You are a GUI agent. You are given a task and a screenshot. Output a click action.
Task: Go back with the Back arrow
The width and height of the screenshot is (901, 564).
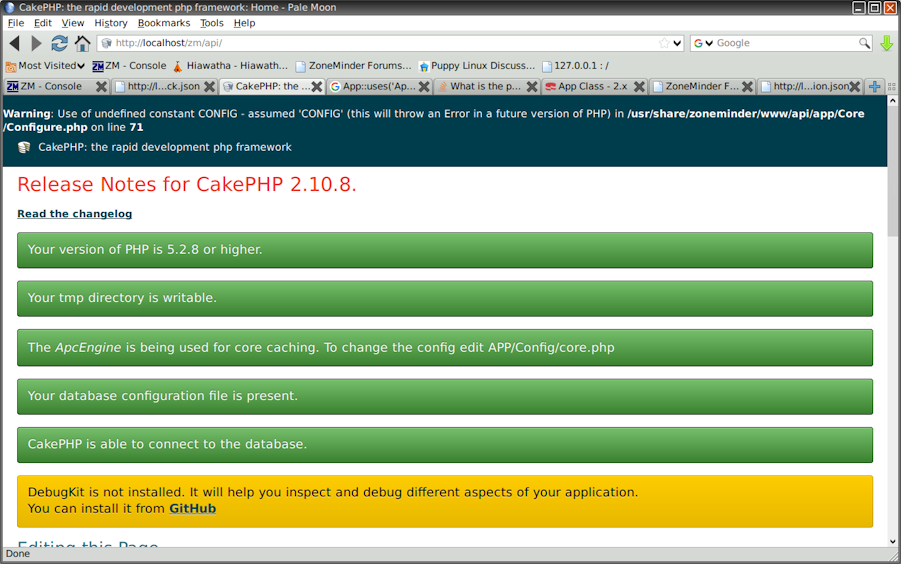point(14,43)
